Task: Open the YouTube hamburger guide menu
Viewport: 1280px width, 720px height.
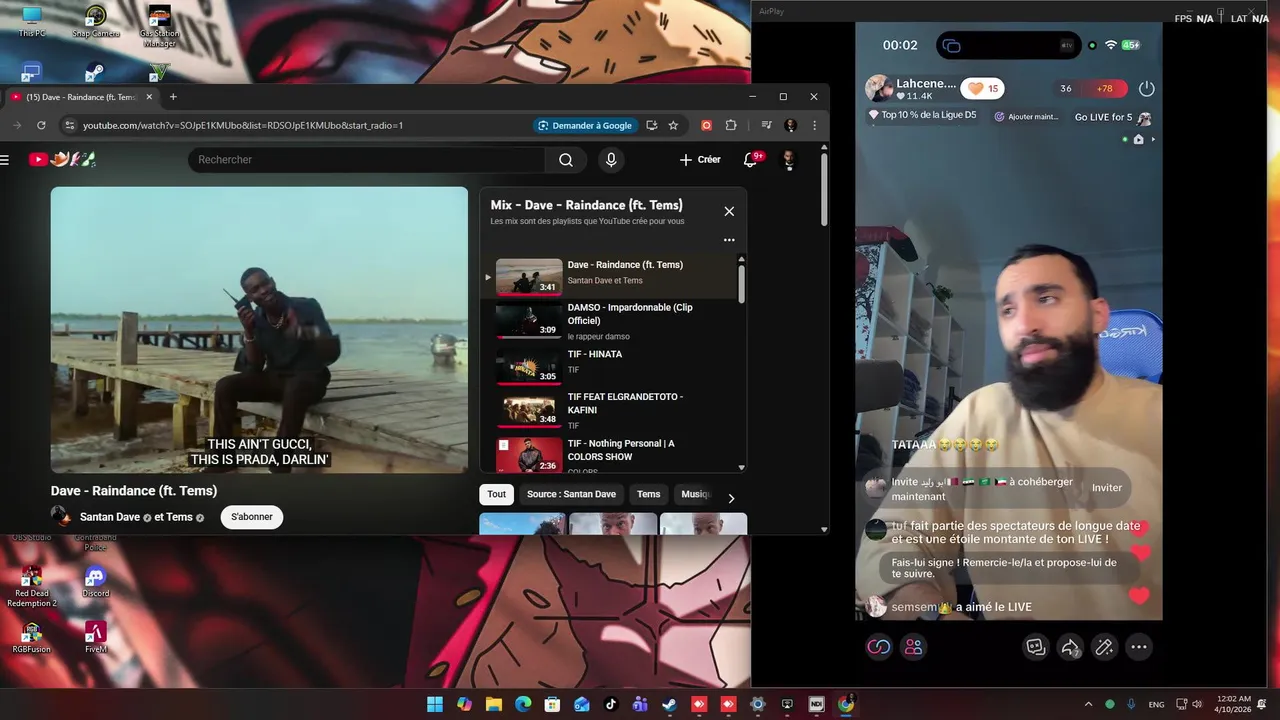Action: [x=5, y=160]
